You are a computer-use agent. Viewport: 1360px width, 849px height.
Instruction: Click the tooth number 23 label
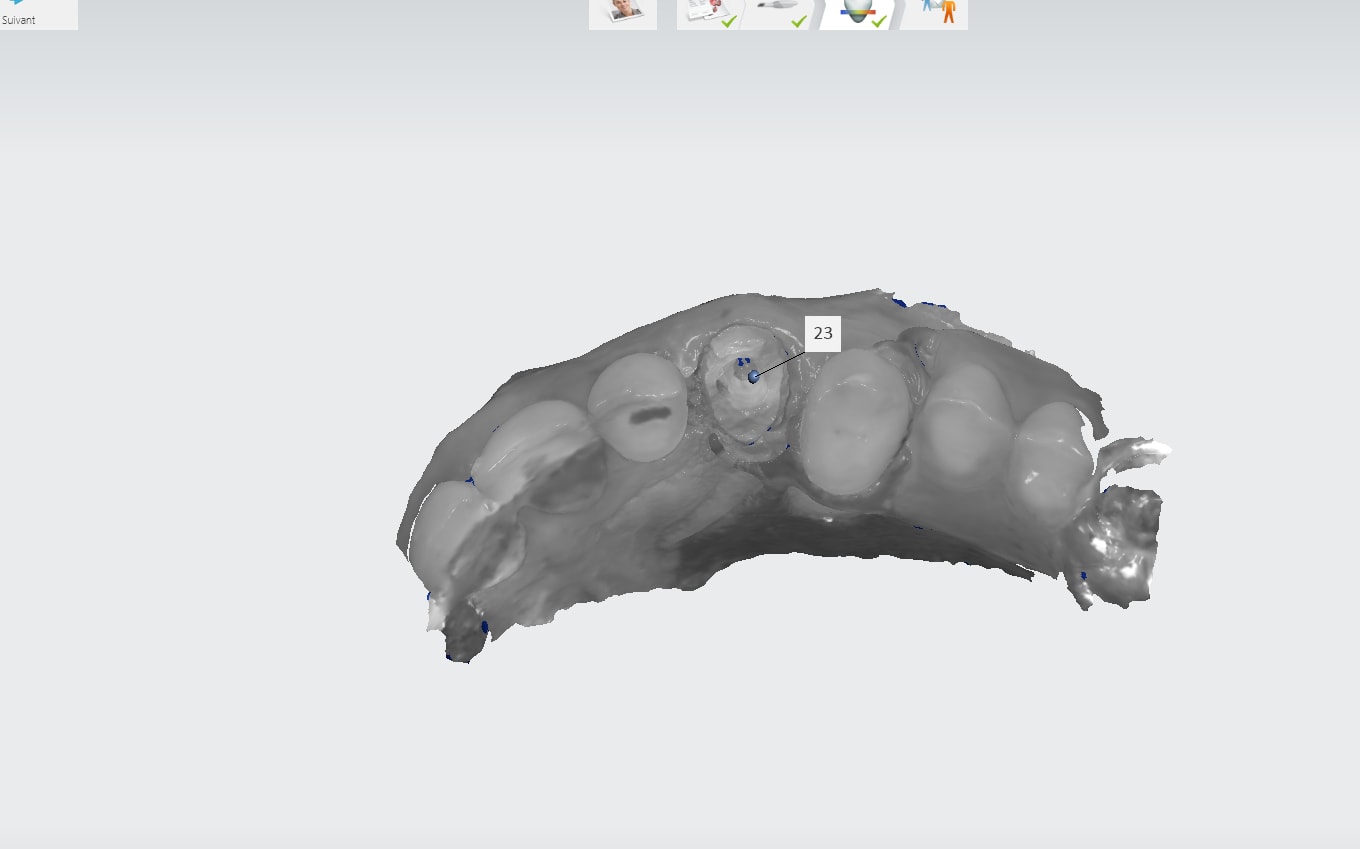tap(822, 334)
